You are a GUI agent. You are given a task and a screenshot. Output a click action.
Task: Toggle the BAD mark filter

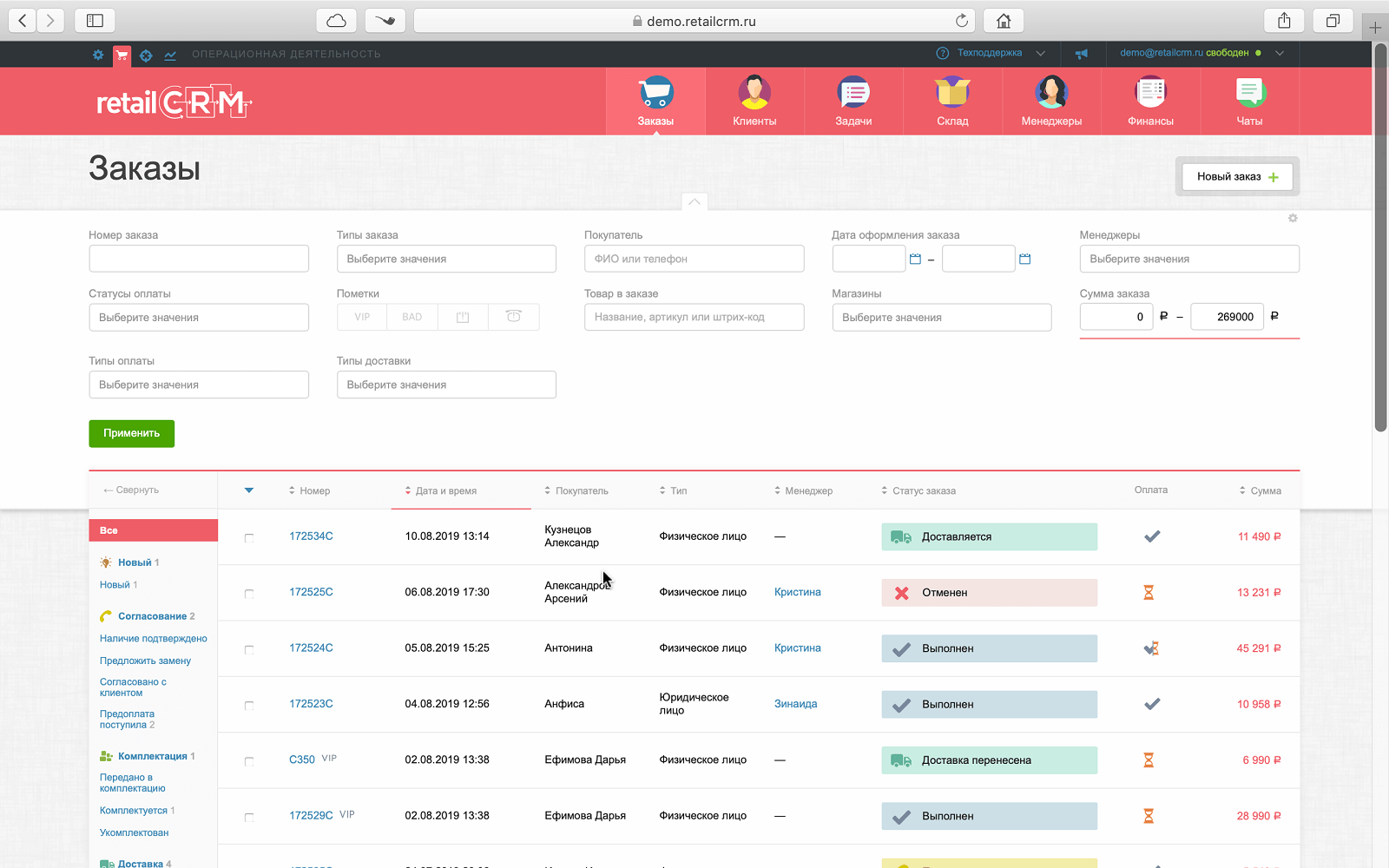tap(411, 317)
